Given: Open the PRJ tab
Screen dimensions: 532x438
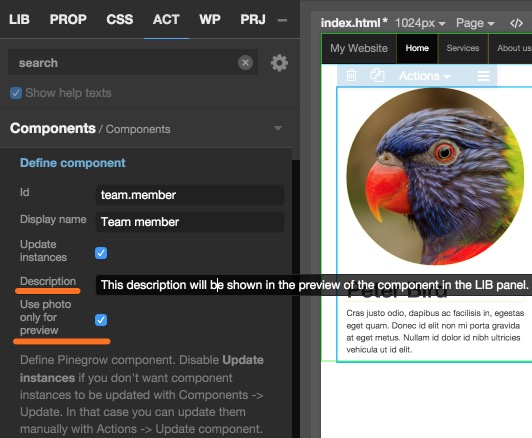Looking at the screenshot, I should (253, 19).
